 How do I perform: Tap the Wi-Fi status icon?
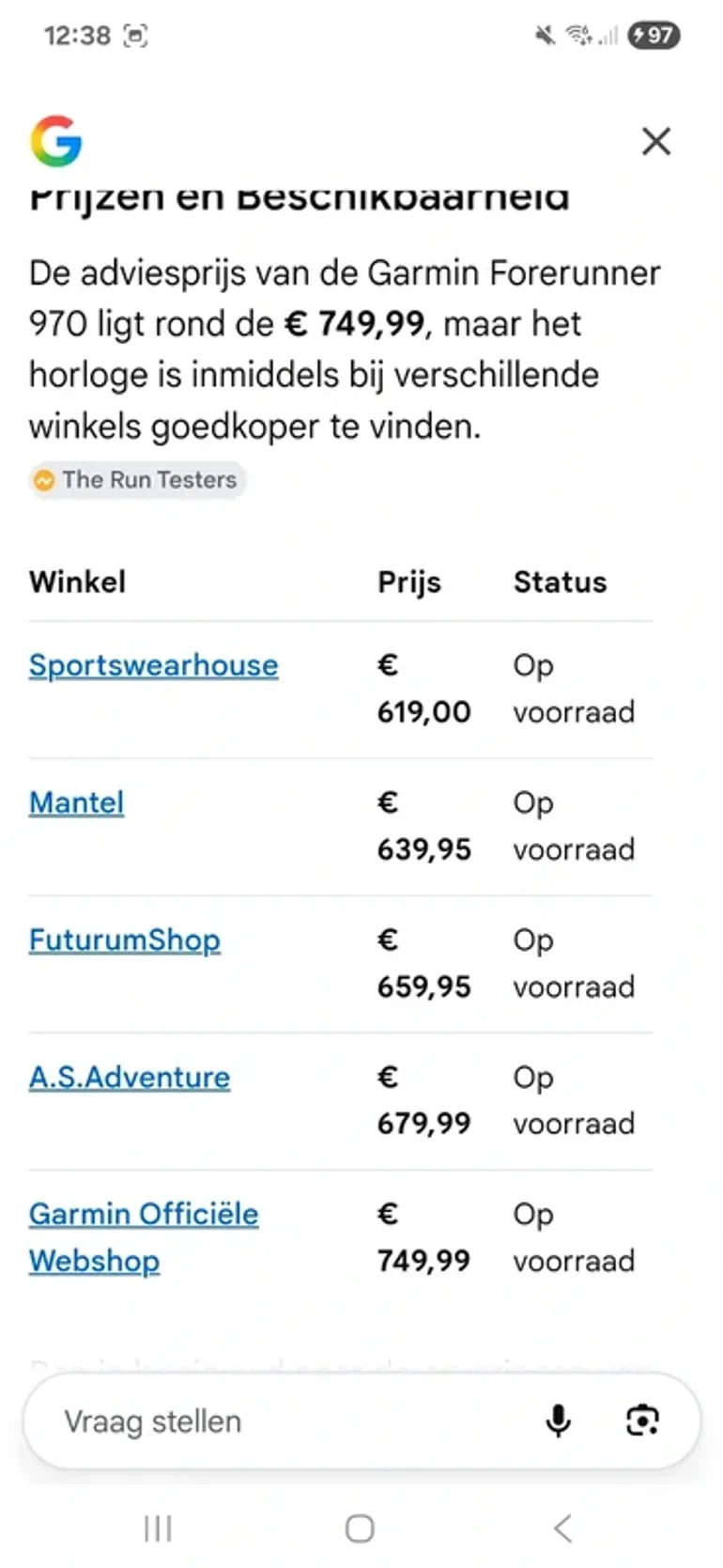[x=578, y=36]
